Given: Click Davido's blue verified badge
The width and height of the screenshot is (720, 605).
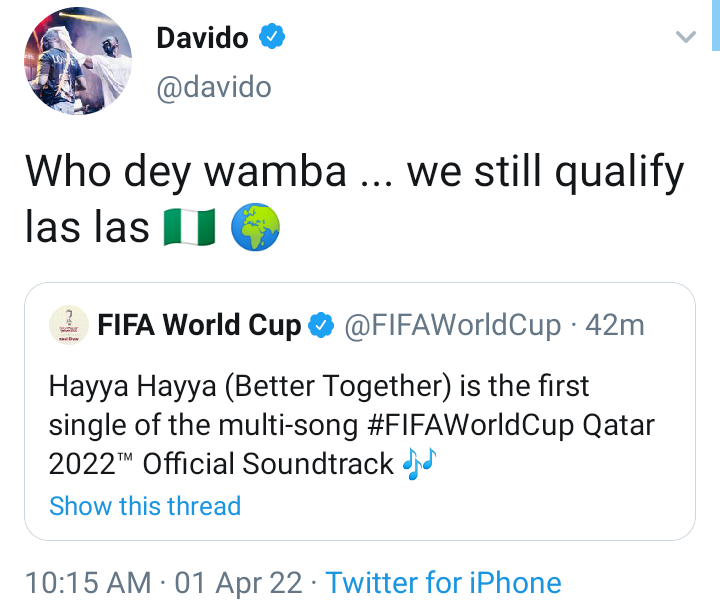Looking at the screenshot, I should [272, 38].
